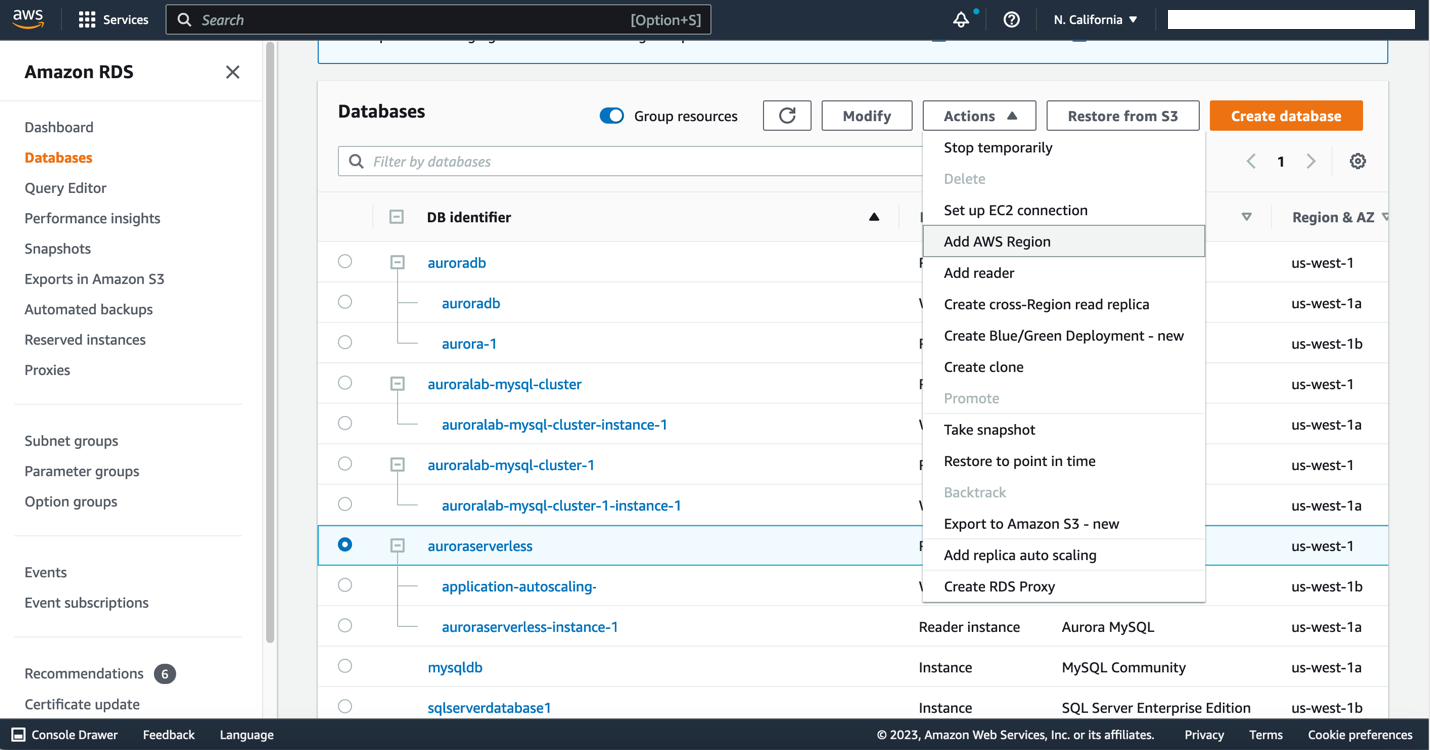Collapse the auroralab-mysql-cluster tree
This screenshot has height=750, width=1430.
397,383
